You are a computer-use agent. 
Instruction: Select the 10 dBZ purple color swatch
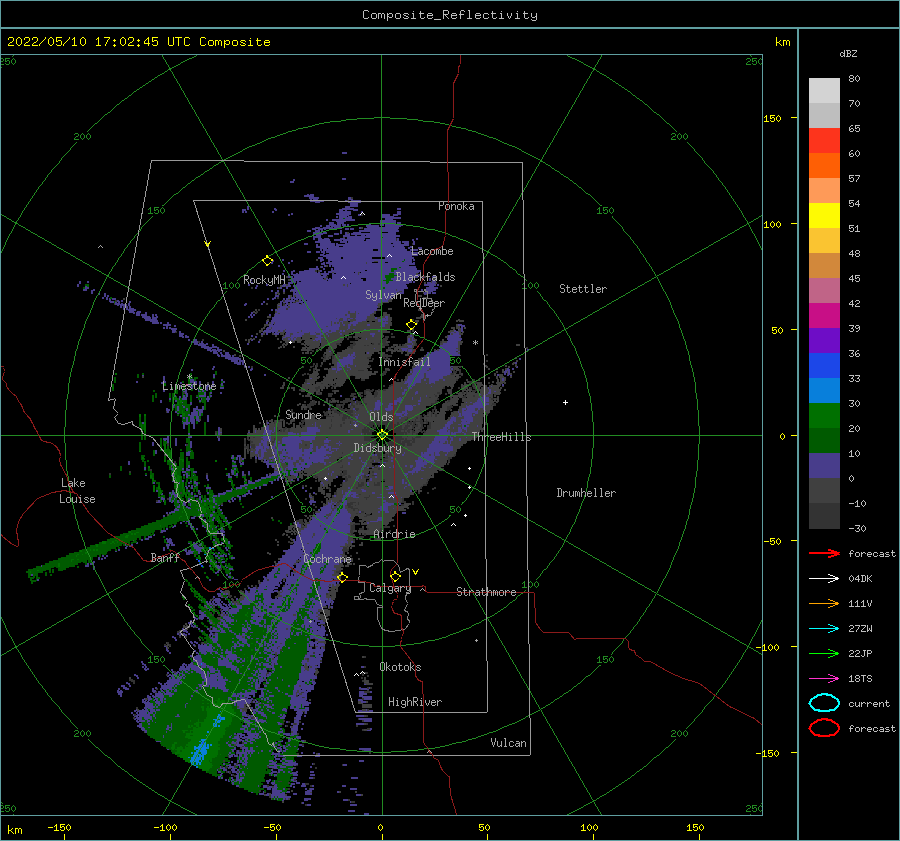pyautogui.click(x=824, y=465)
